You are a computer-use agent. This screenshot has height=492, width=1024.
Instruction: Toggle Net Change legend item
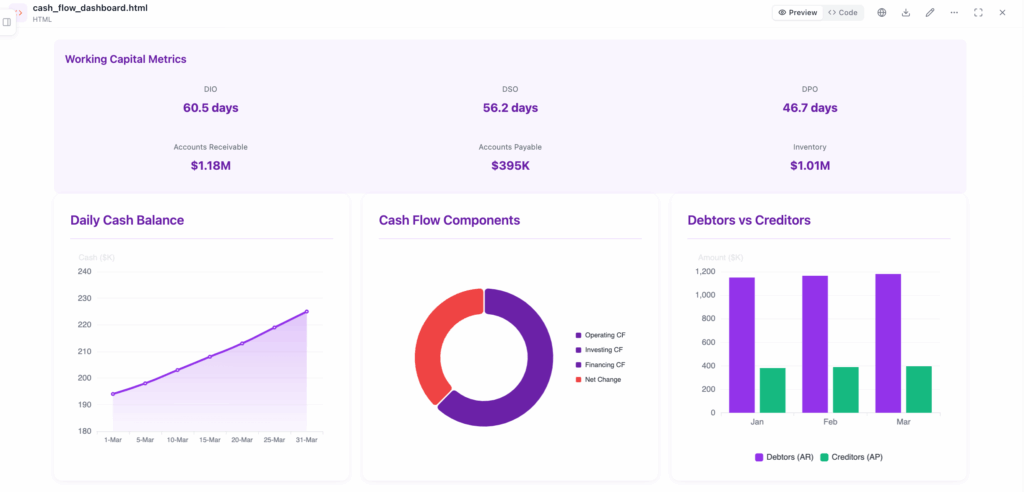598,380
